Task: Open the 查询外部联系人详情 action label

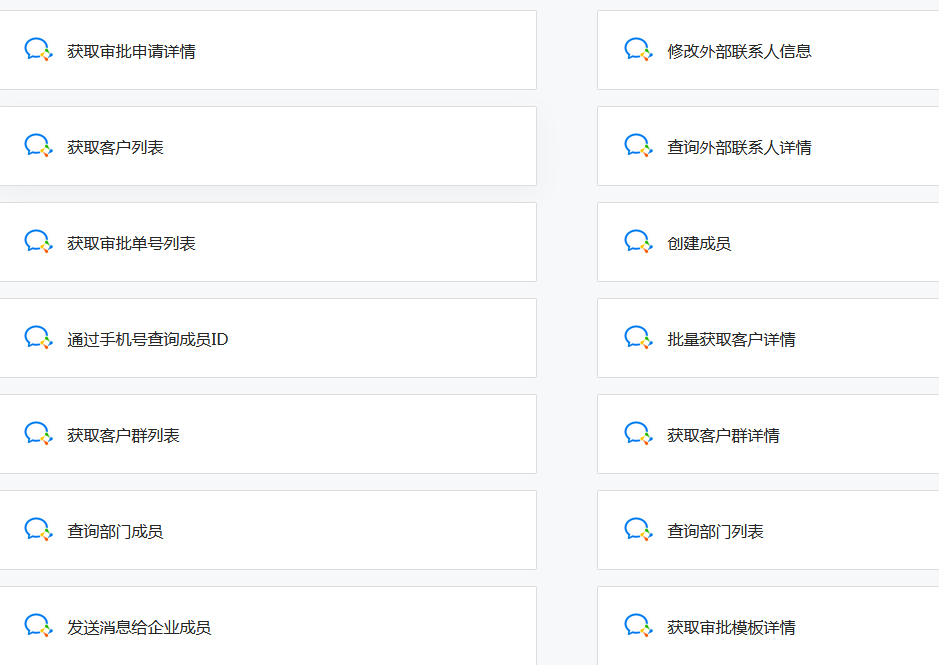Action: [740, 147]
